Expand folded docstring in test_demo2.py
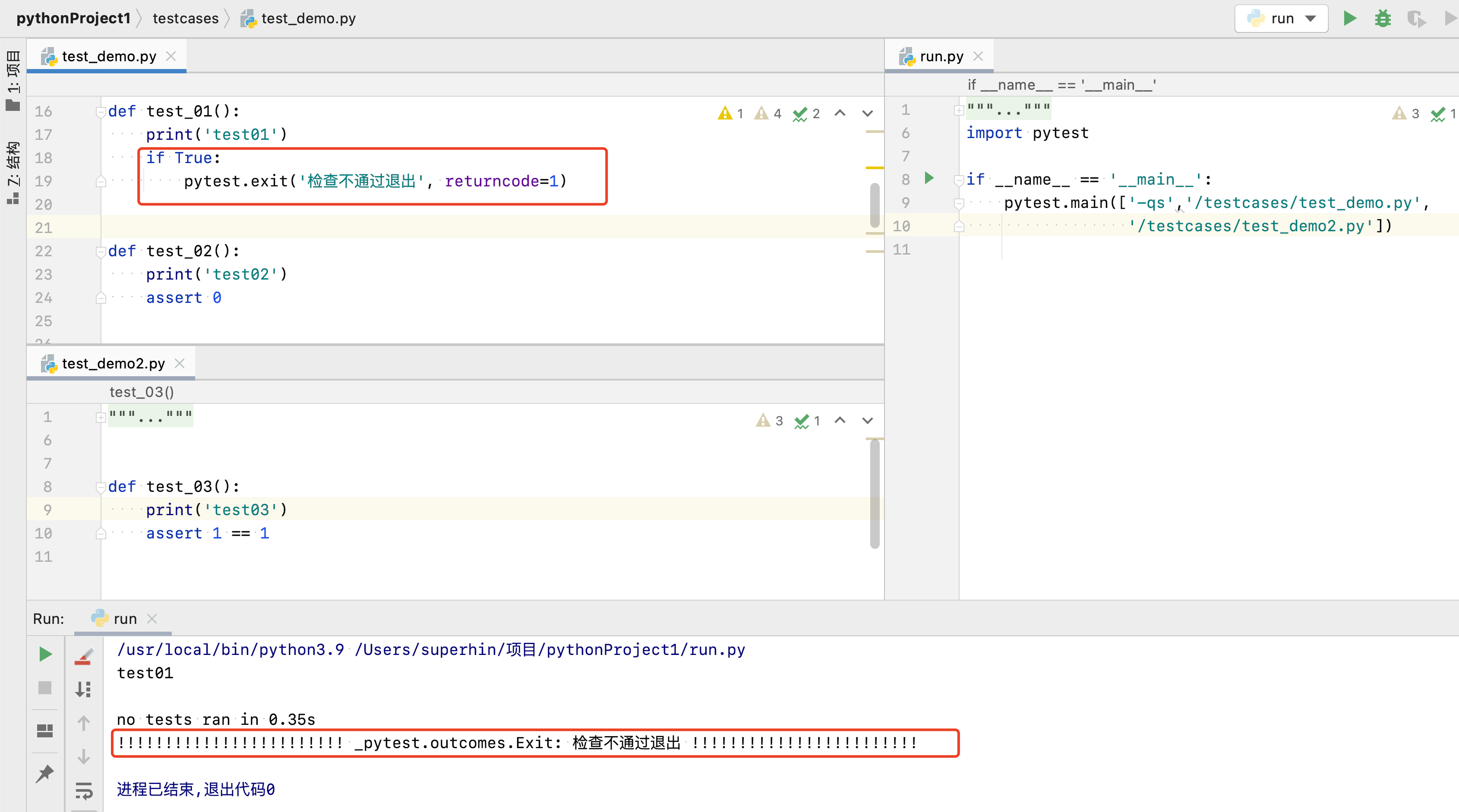The height and width of the screenshot is (812, 1459). point(100,418)
